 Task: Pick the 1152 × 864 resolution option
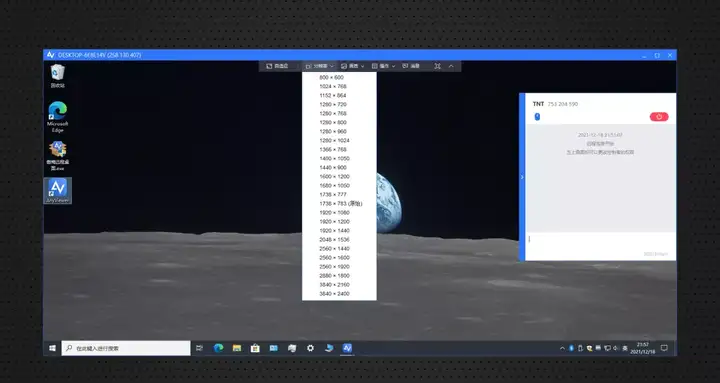point(339,96)
